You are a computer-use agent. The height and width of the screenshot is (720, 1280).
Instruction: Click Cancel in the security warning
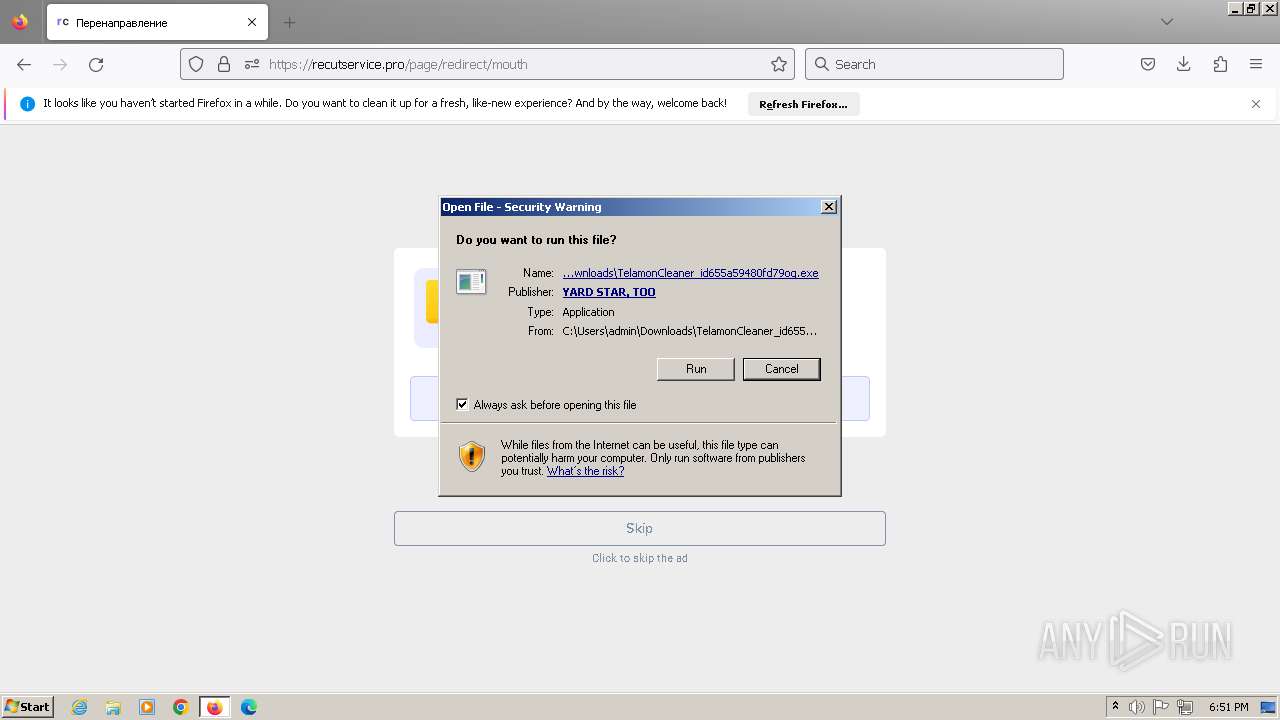pyautogui.click(x=782, y=369)
